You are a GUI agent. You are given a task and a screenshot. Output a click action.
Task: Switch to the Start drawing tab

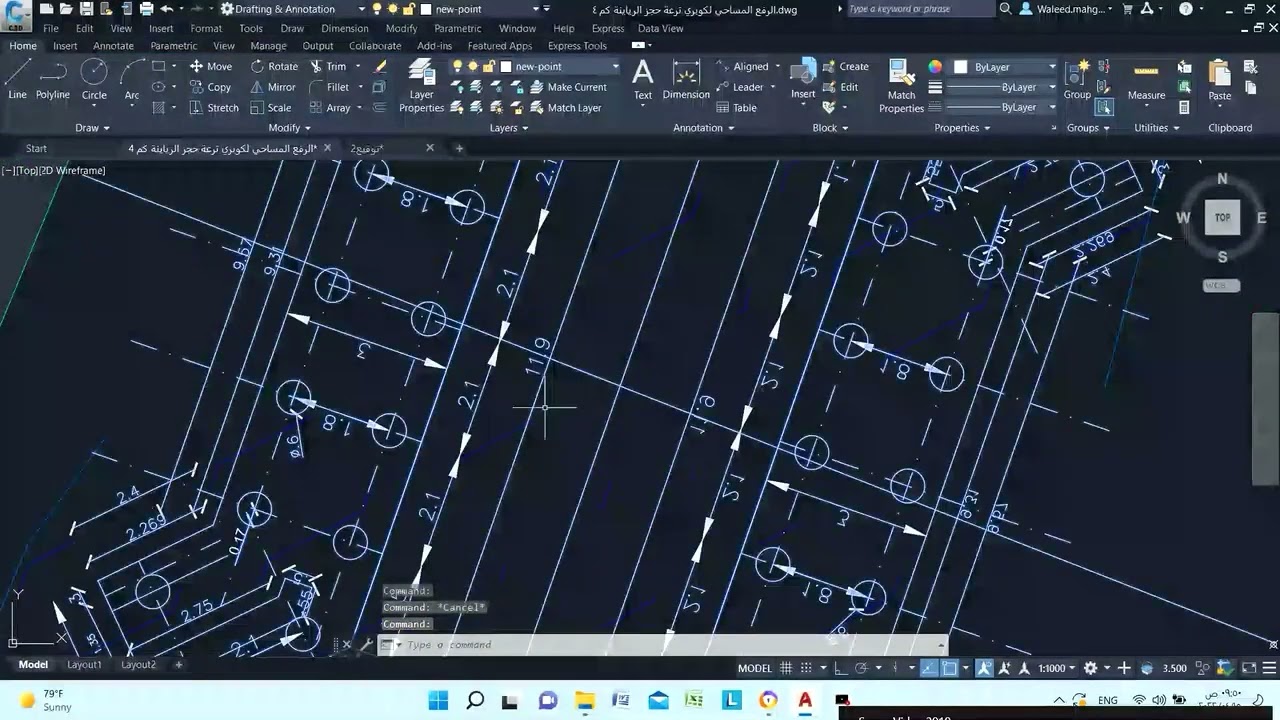coord(36,148)
